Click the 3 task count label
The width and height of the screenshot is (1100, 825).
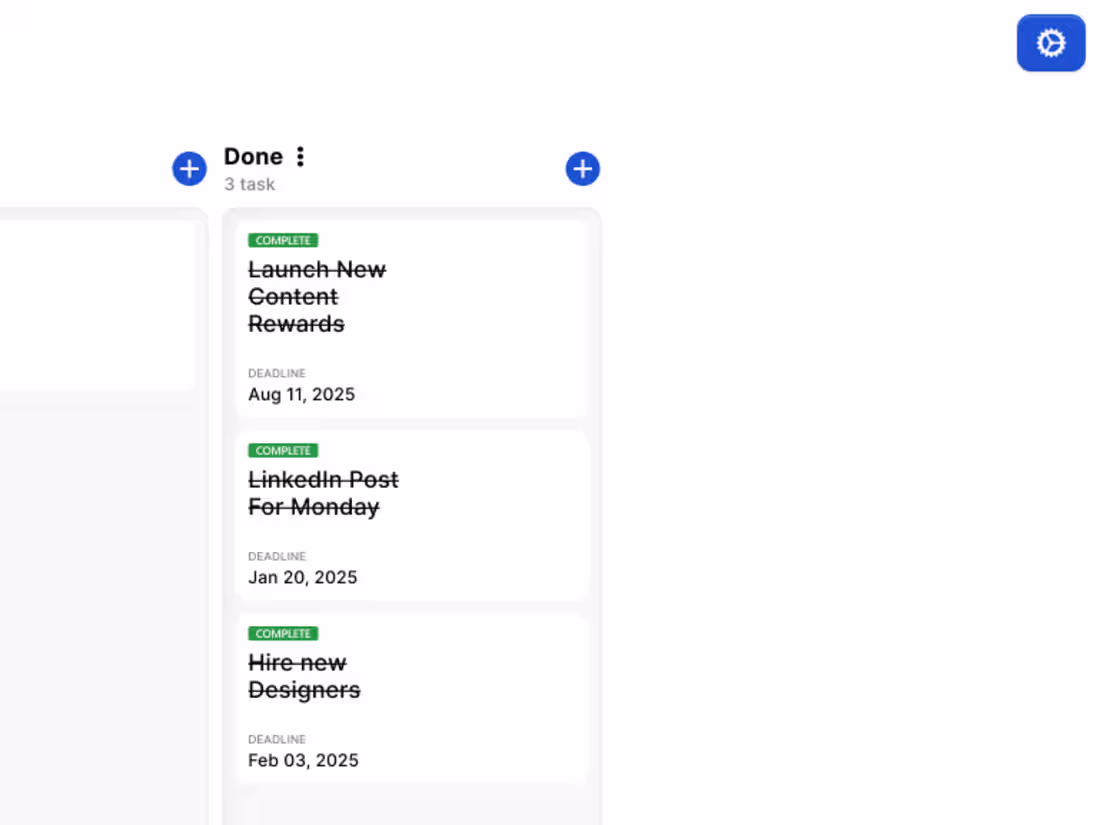coord(249,185)
